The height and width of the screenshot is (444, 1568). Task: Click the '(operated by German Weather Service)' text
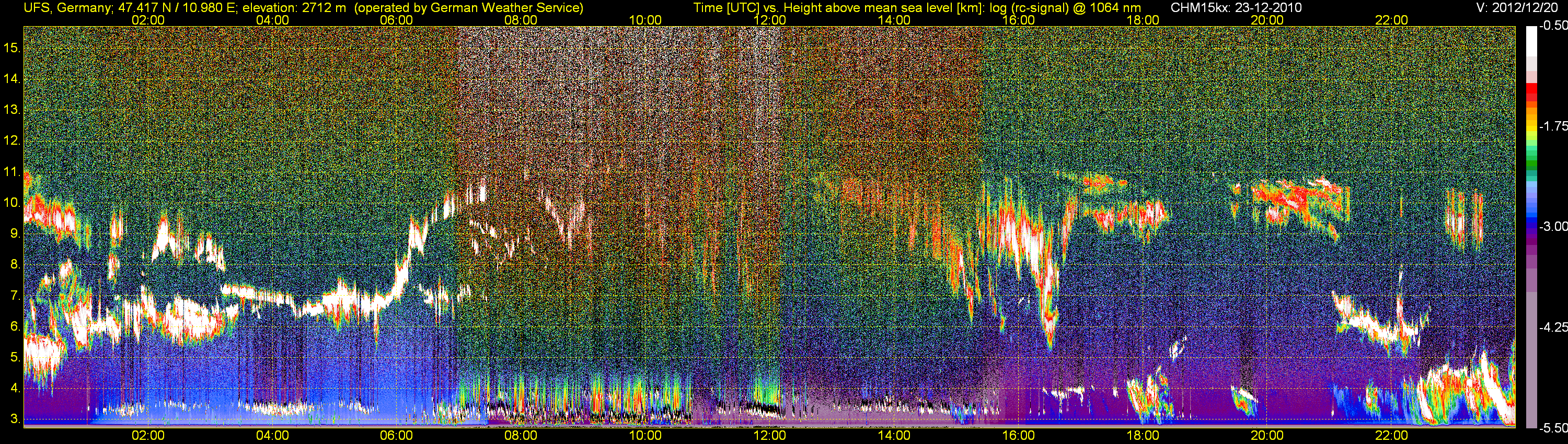468,8
